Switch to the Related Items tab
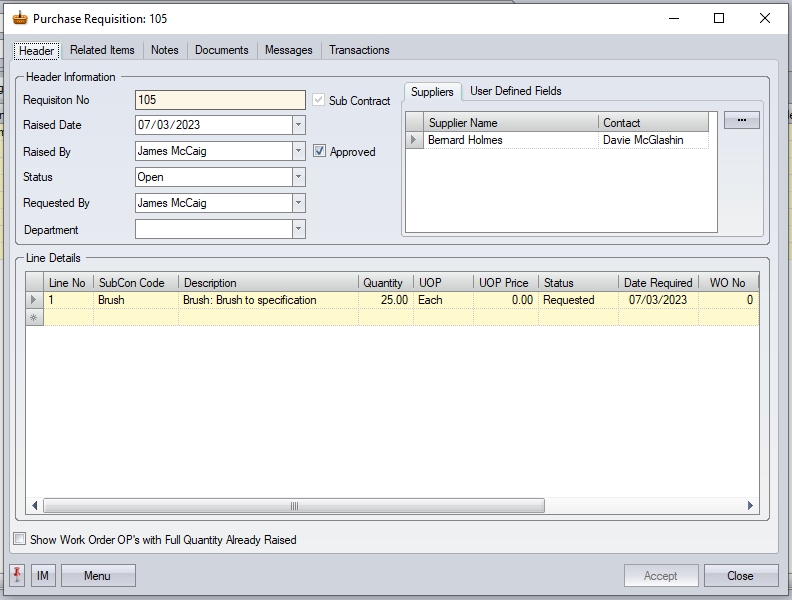The image size is (792, 600). click(102, 50)
